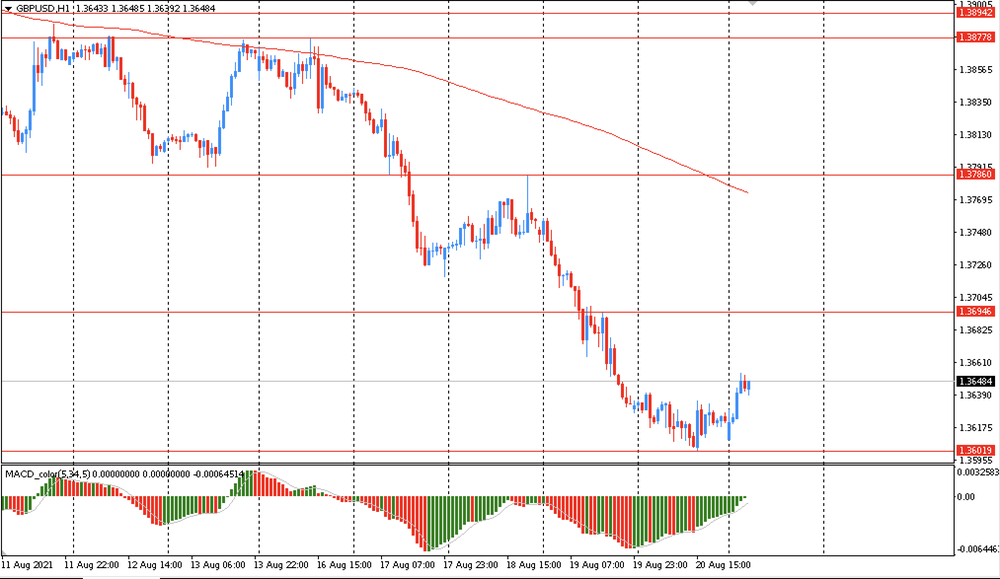Click the MACD_color(5,34,5) indicator label
1000x579 pixels.
(48, 474)
